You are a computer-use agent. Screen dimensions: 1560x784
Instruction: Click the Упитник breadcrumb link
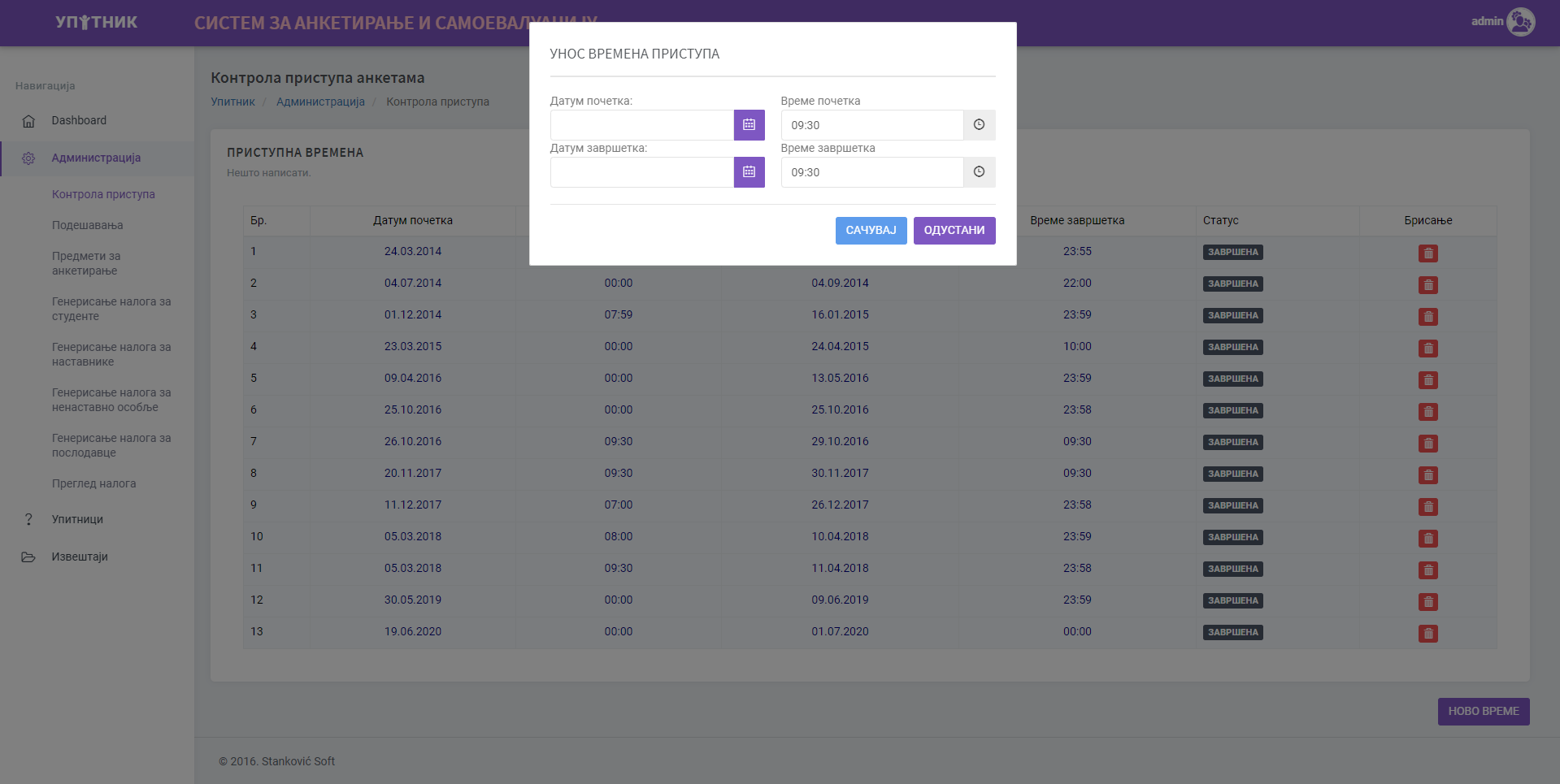[x=232, y=102]
